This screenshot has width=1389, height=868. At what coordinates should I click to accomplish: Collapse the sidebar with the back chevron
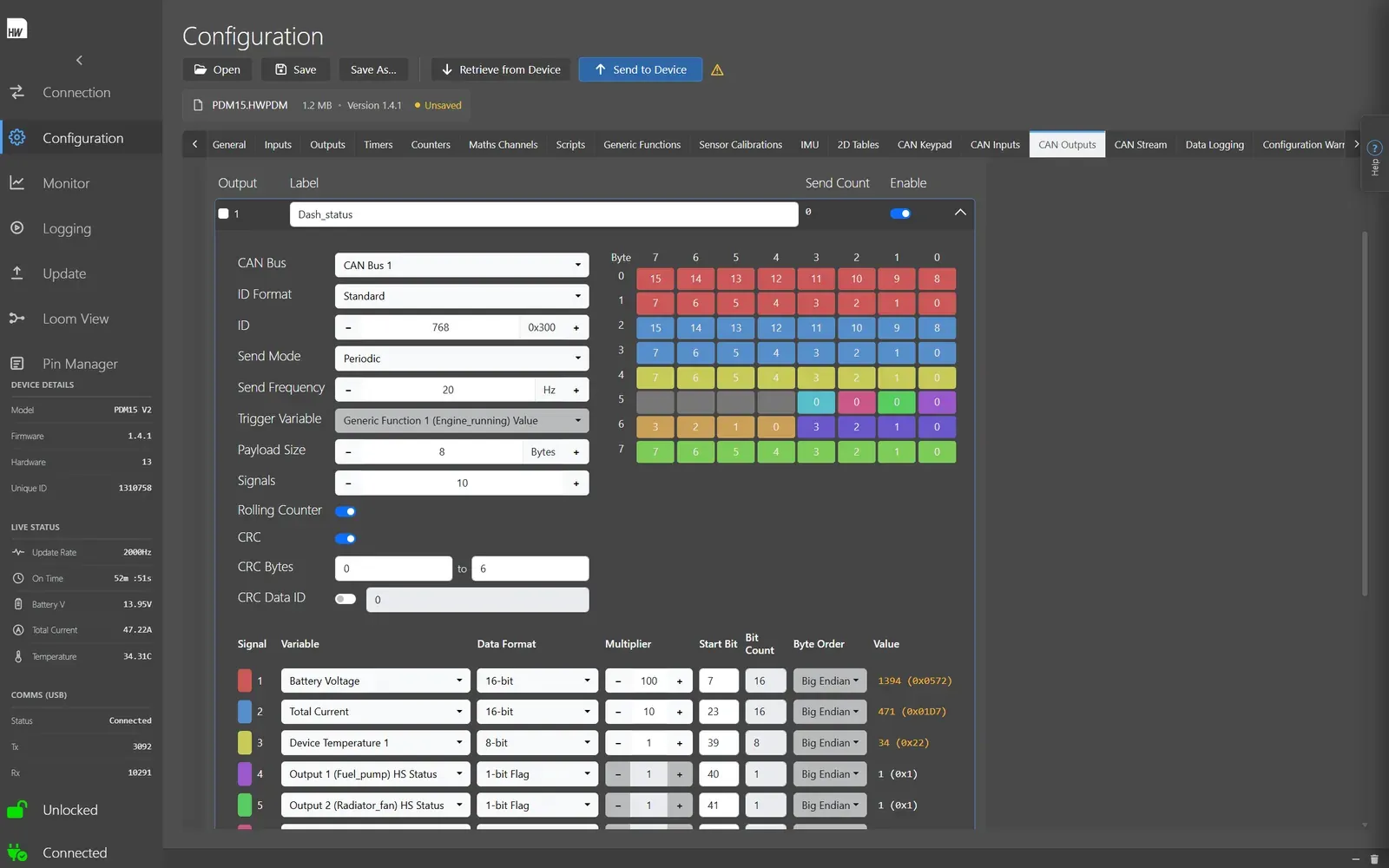tap(79, 60)
